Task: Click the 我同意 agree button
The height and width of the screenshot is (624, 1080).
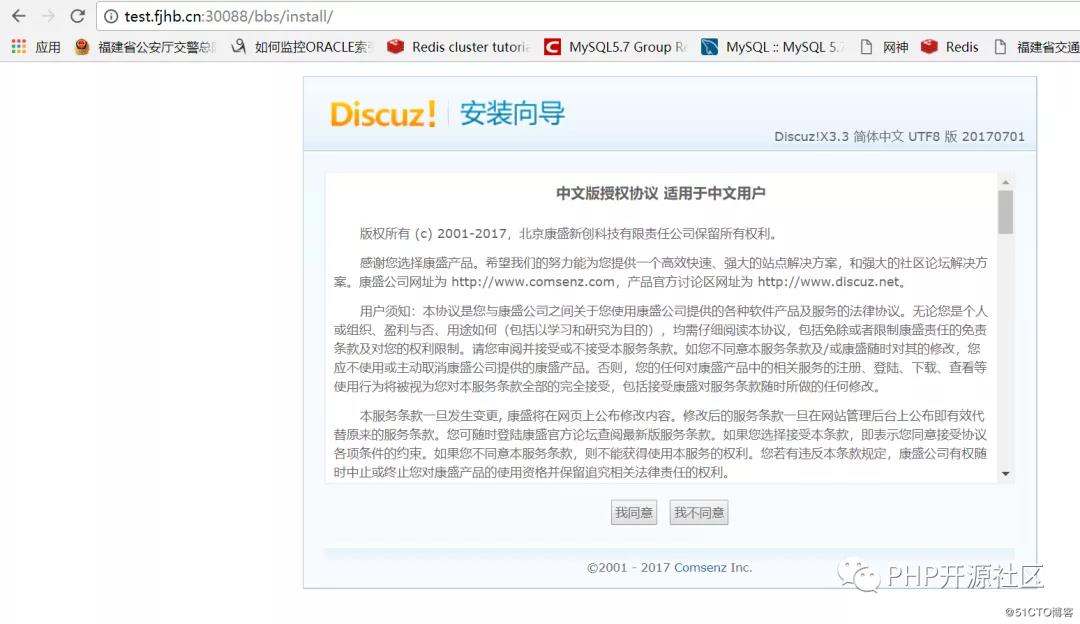Action: [x=634, y=512]
